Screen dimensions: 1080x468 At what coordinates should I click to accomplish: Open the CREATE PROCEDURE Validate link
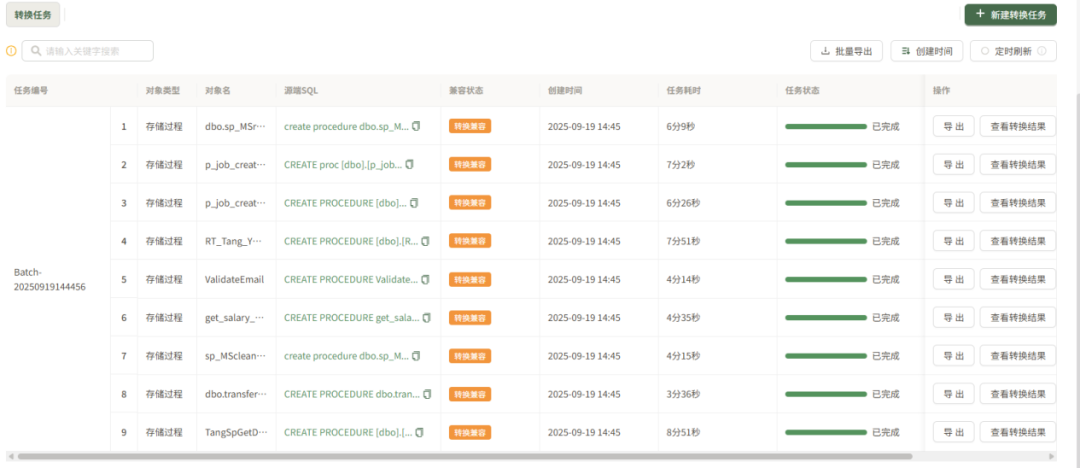351,279
